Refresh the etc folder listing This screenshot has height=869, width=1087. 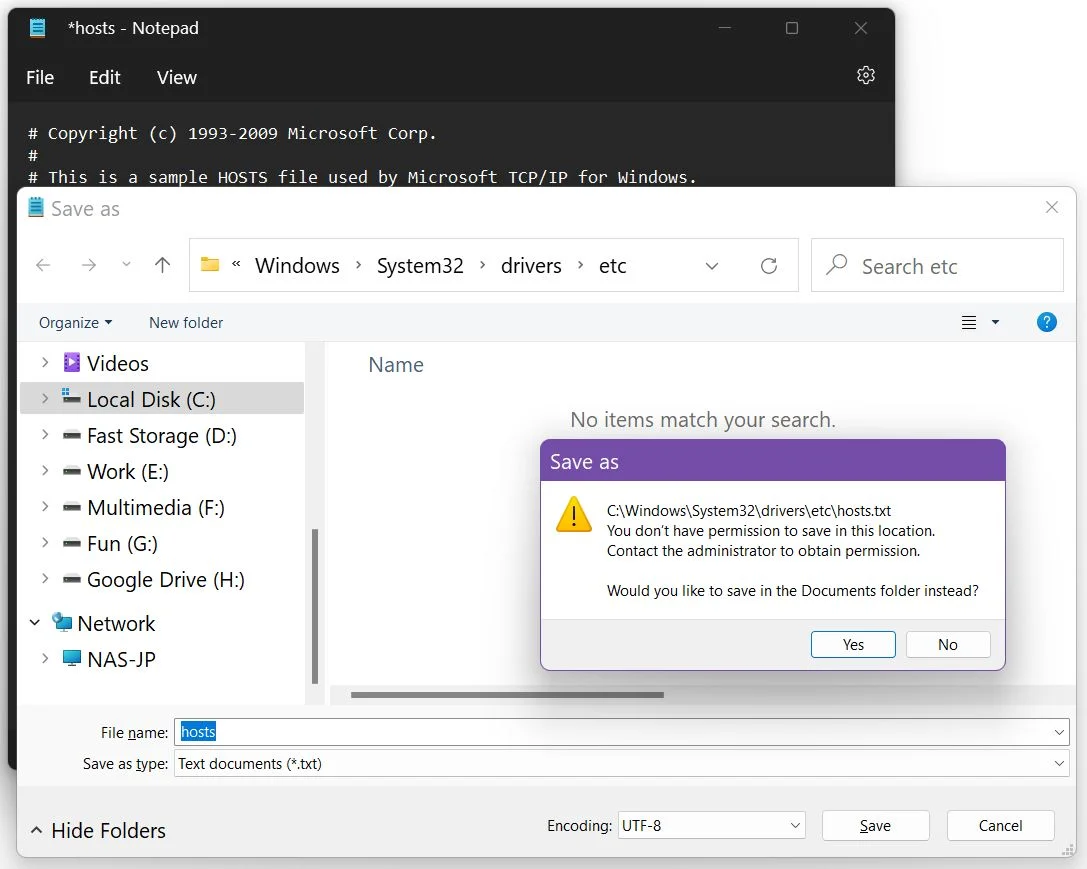pyautogui.click(x=769, y=265)
